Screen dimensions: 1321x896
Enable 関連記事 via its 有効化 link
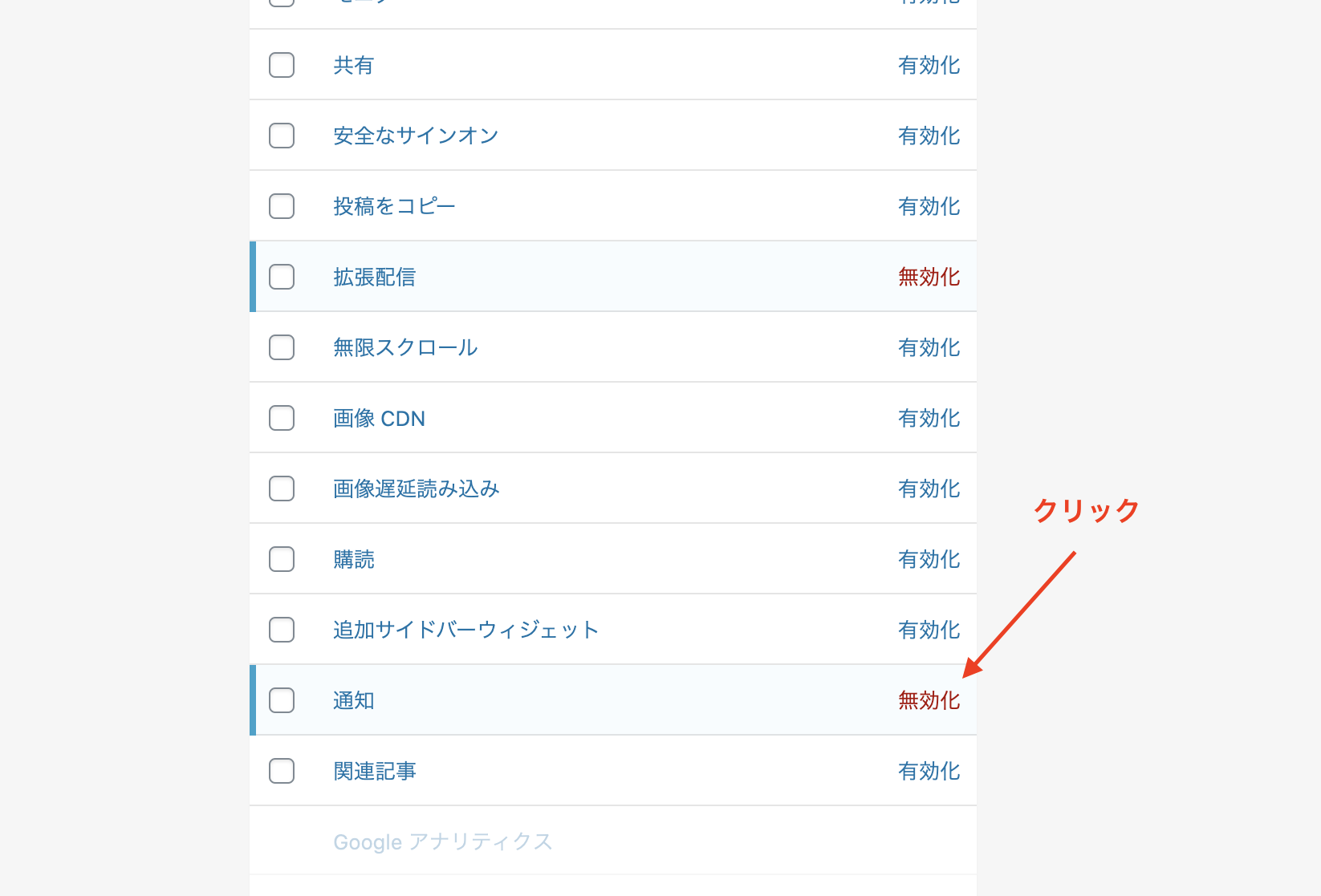click(929, 771)
